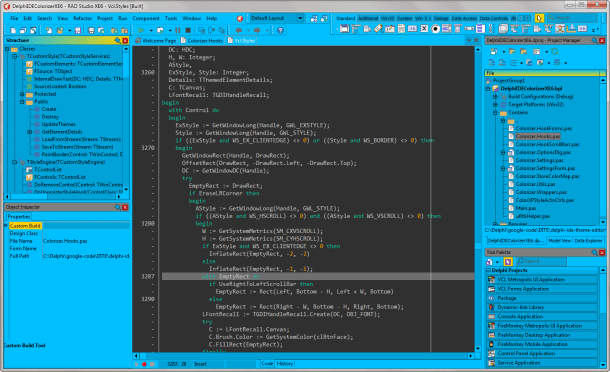Open the File menu
This screenshot has height=372, width=610.
[x=14, y=18]
